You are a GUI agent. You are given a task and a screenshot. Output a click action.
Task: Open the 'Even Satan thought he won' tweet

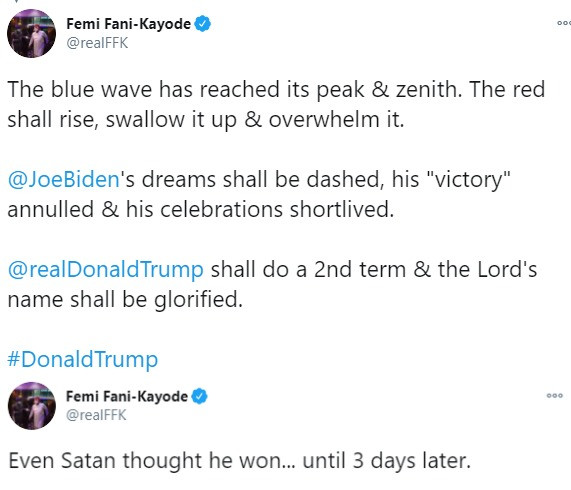tap(240, 461)
